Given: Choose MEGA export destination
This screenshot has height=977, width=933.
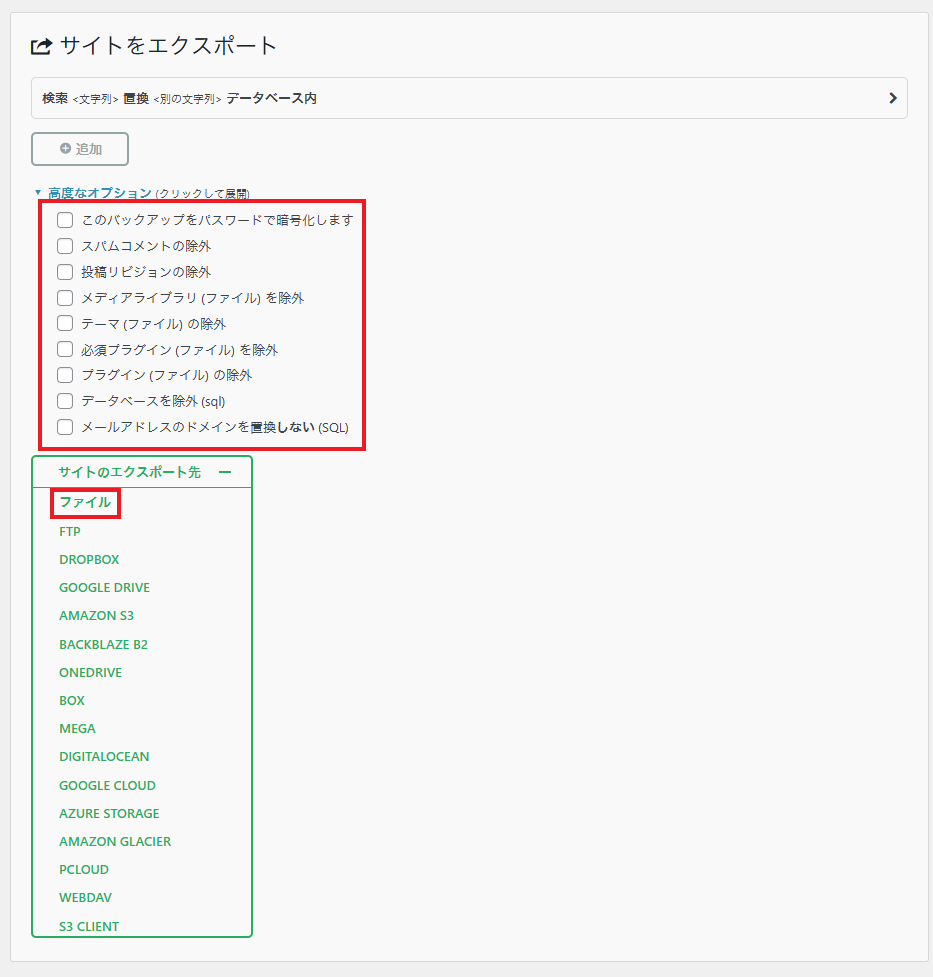Looking at the screenshot, I should (77, 728).
